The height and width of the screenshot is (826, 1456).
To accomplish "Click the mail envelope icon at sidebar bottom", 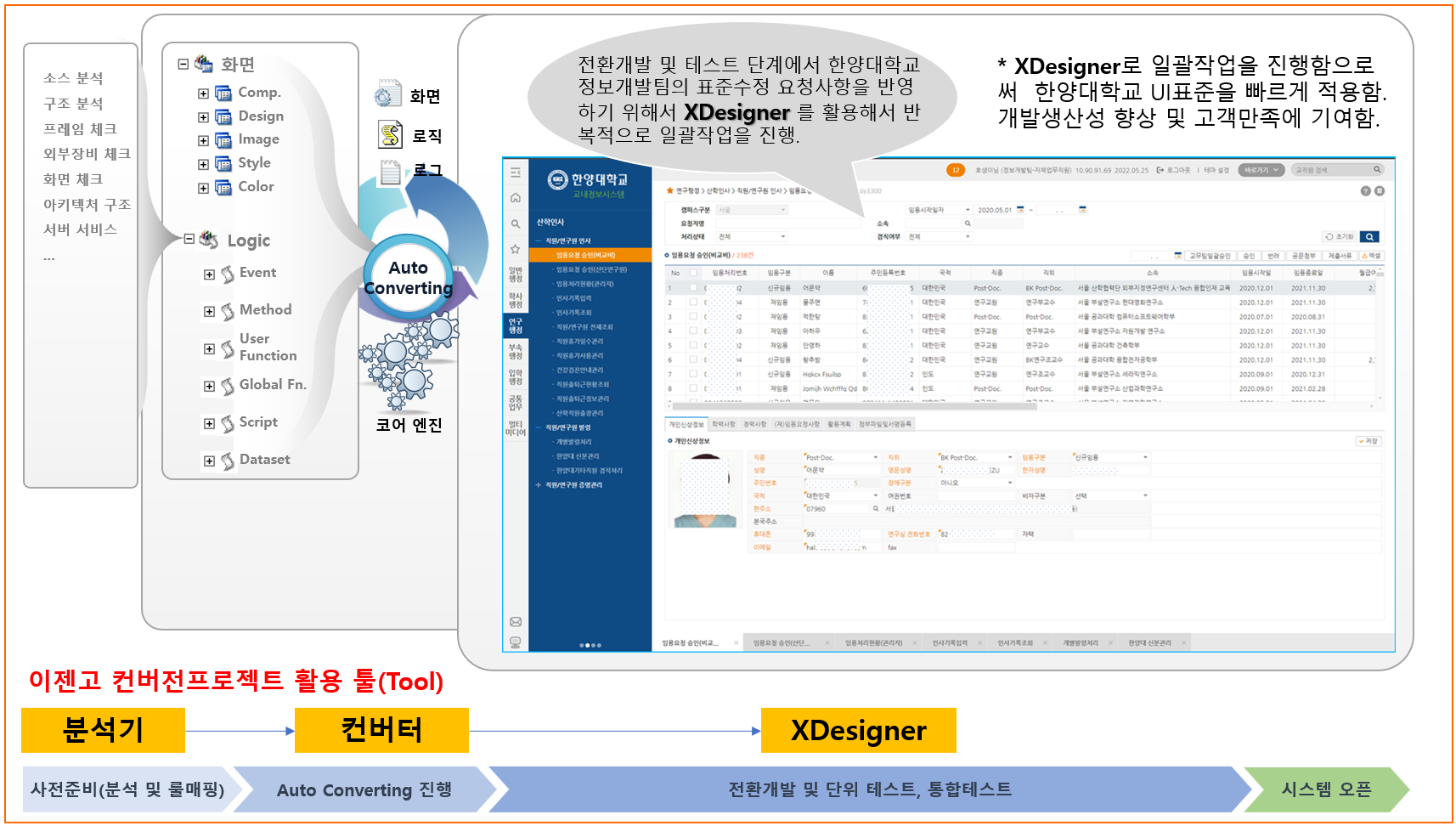I will 516,622.
